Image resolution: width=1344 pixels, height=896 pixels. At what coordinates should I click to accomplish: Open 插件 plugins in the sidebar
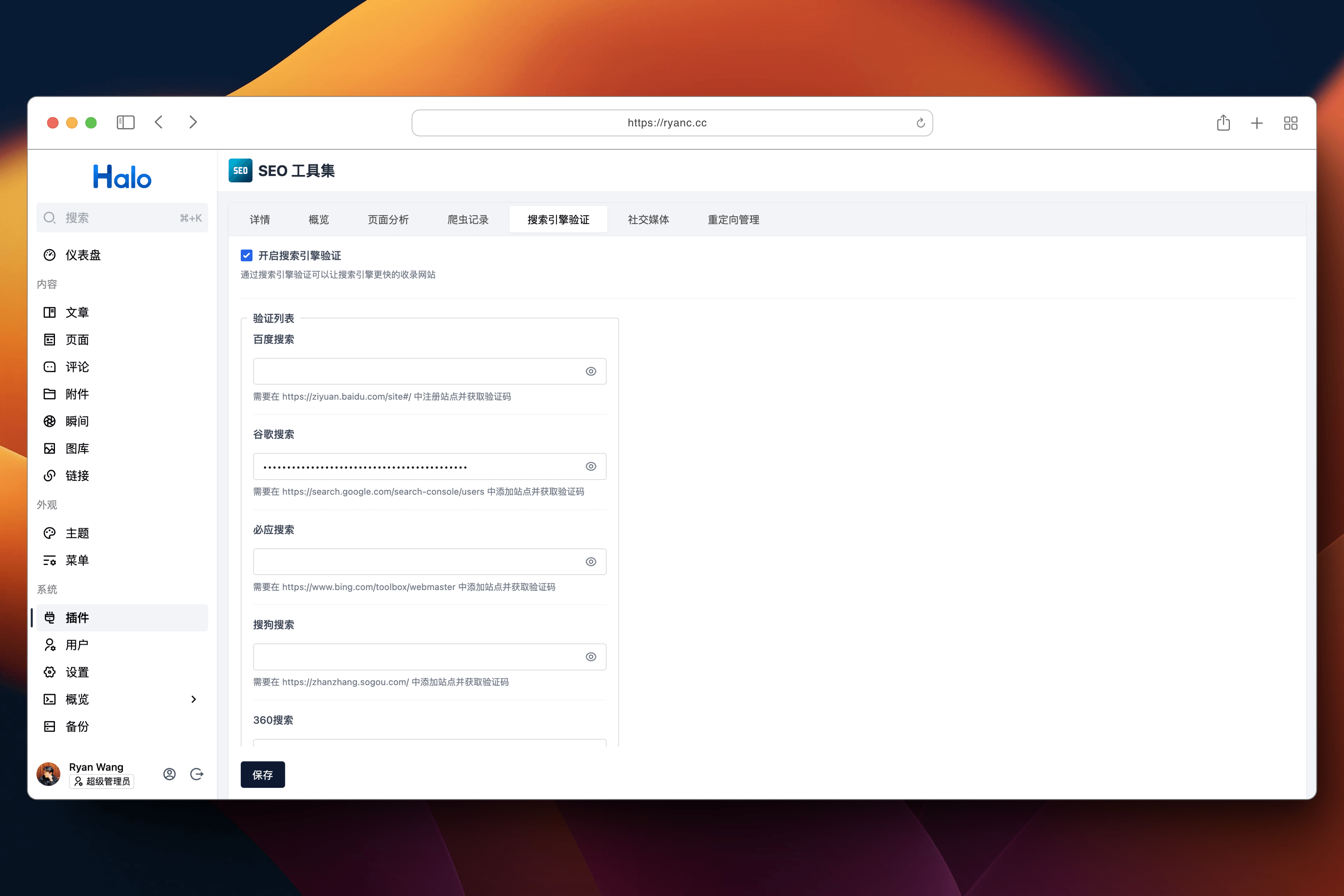122,618
